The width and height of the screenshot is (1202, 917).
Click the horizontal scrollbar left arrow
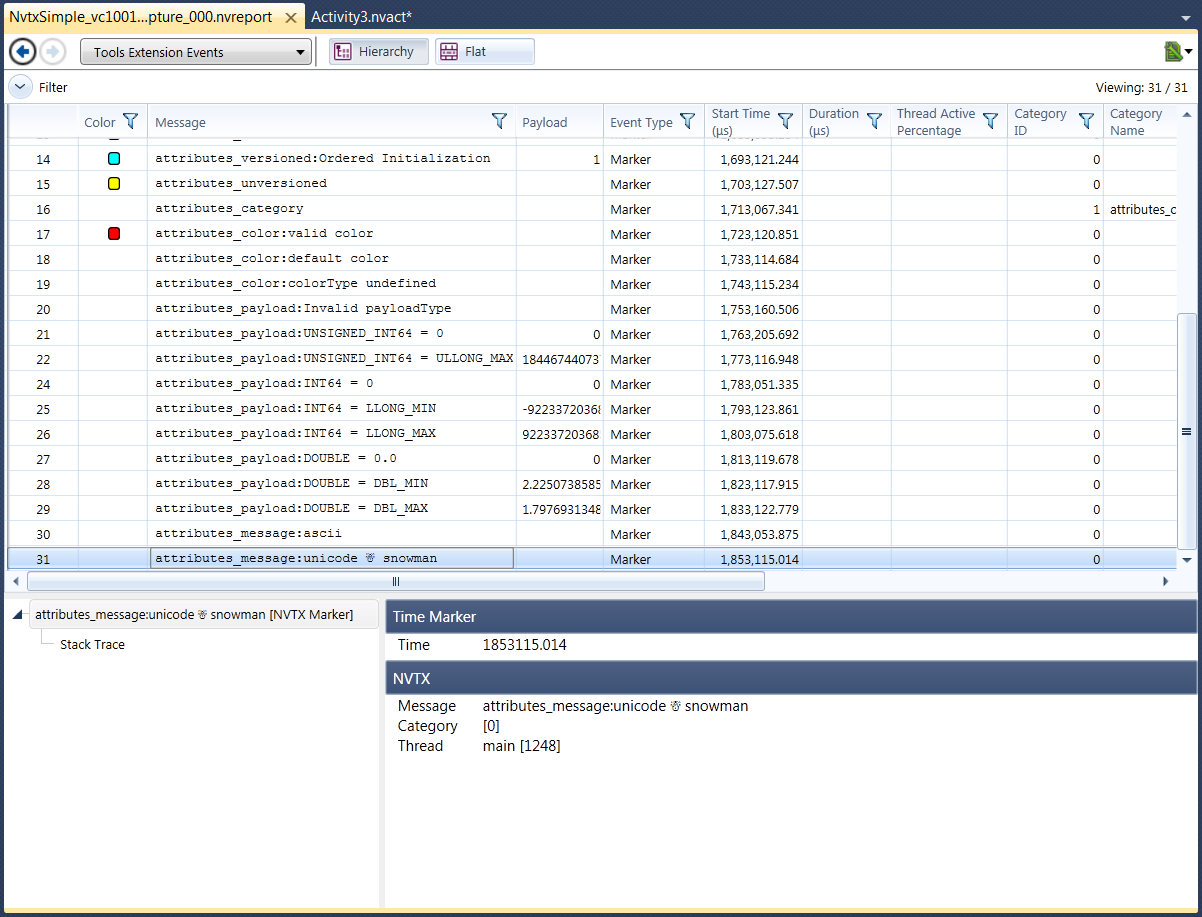tap(16, 581)
